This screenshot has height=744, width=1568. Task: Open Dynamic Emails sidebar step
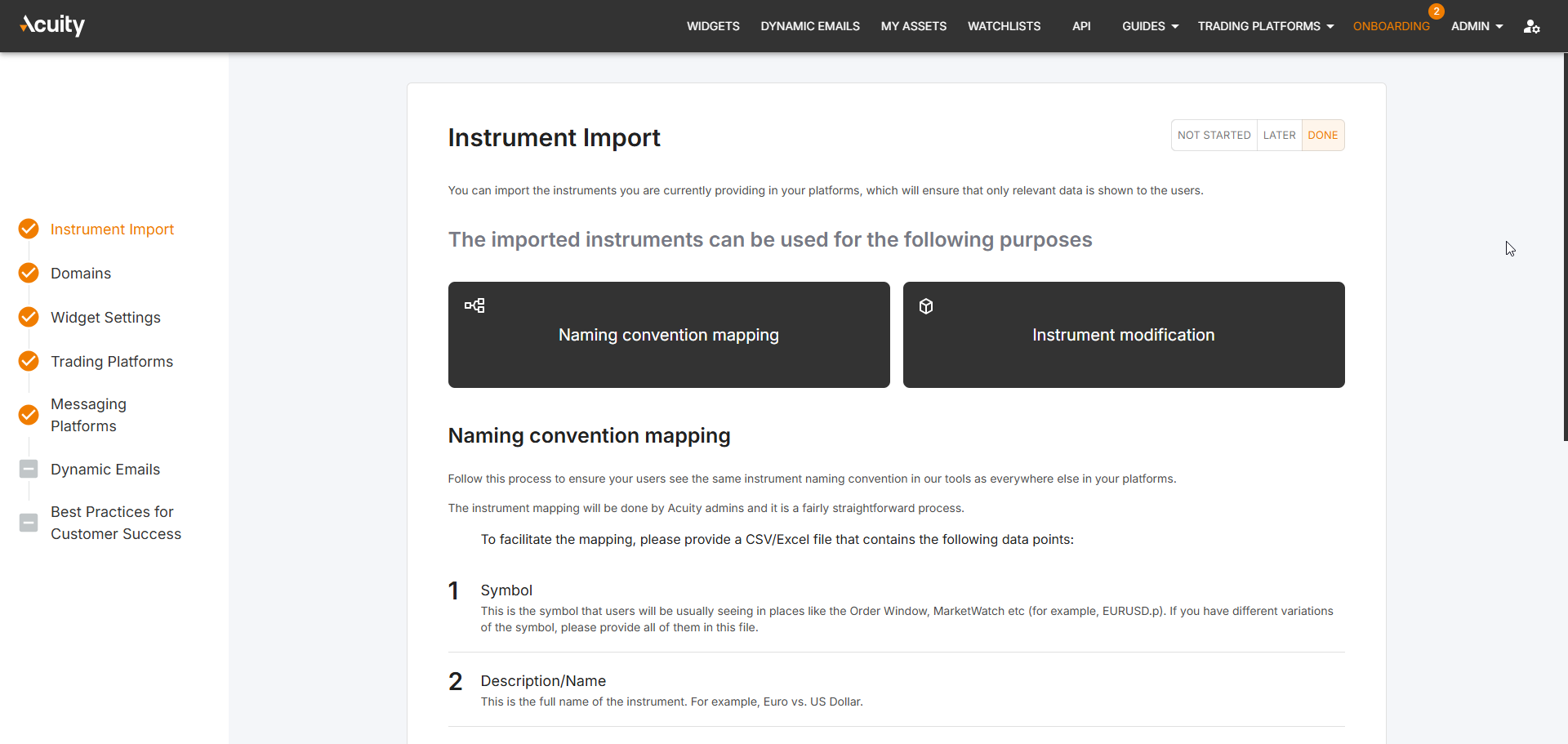coord(105,470)
